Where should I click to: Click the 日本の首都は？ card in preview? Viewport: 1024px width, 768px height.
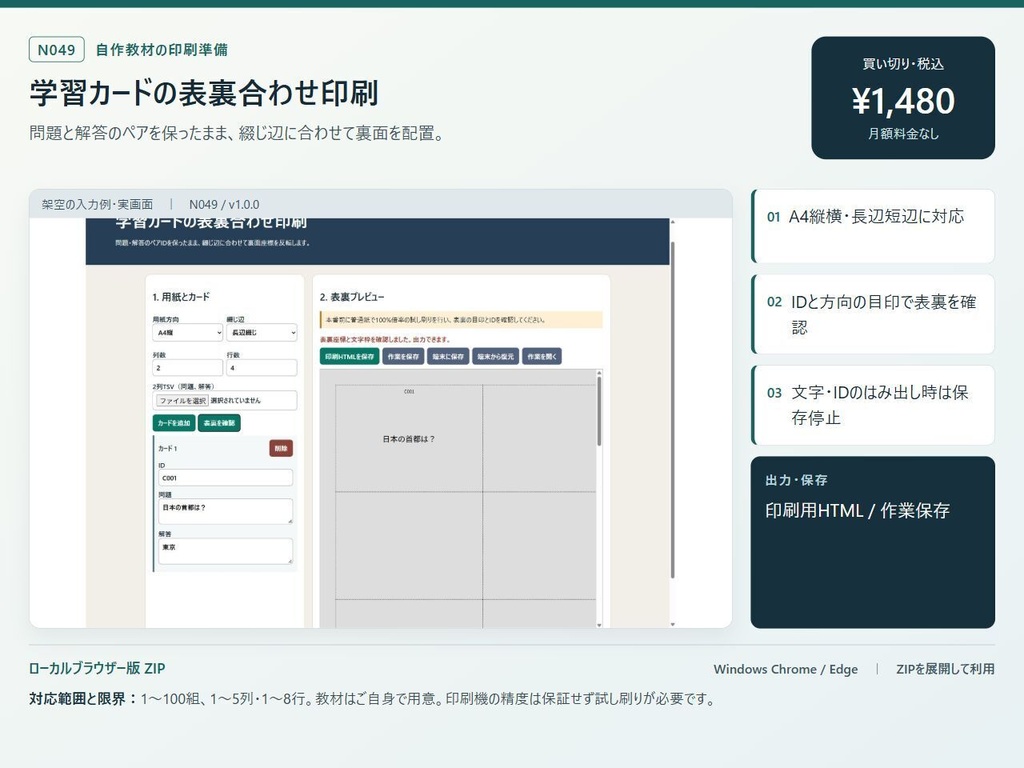[409, 439]
